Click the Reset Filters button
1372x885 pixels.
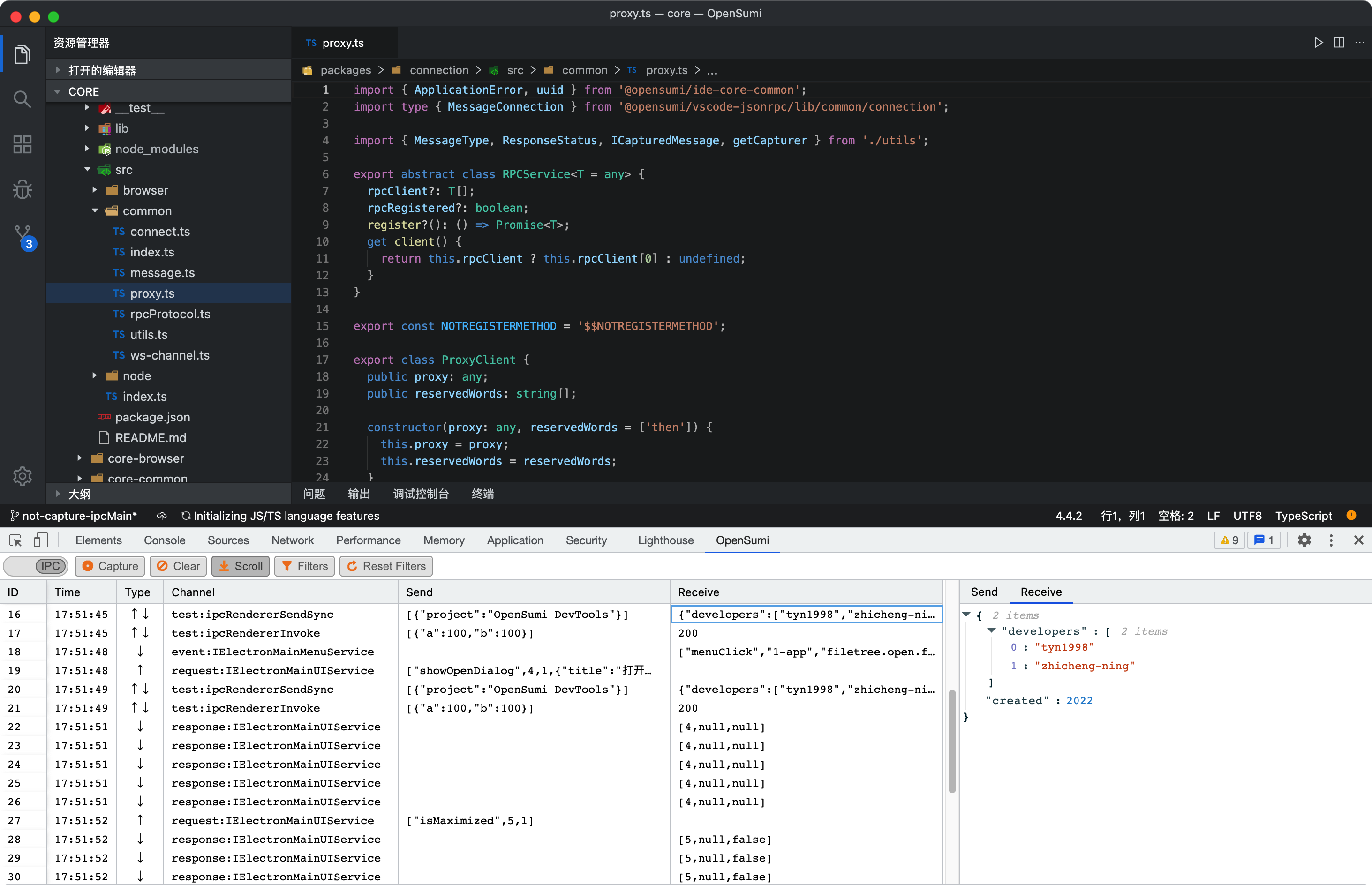point(386,566)
